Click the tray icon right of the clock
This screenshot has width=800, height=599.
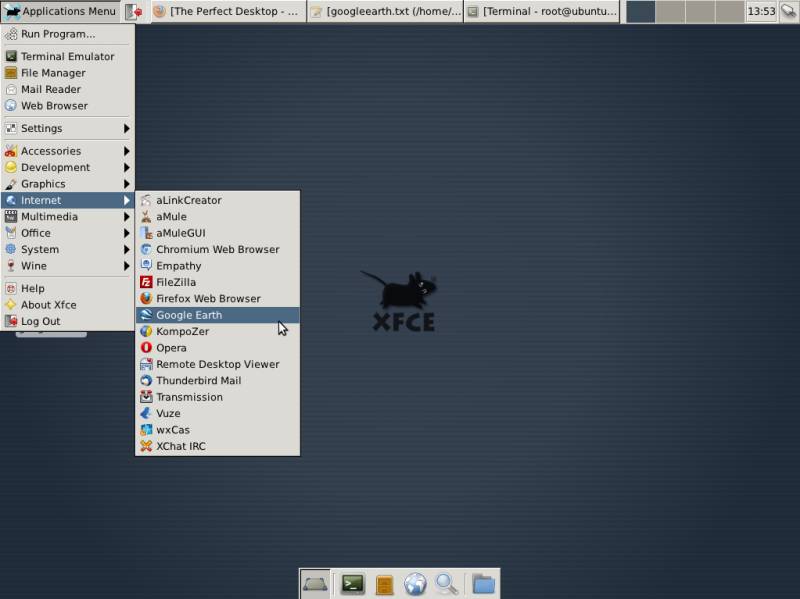coord(789,11)
